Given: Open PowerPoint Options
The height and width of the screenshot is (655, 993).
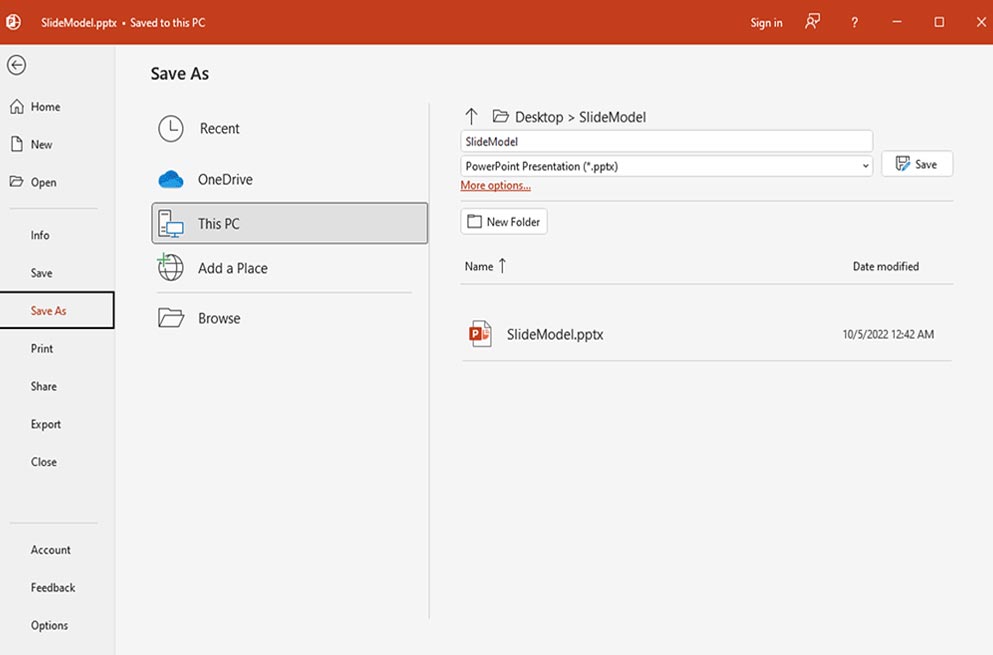Looking at the screenshot, I should pos(49,625).
